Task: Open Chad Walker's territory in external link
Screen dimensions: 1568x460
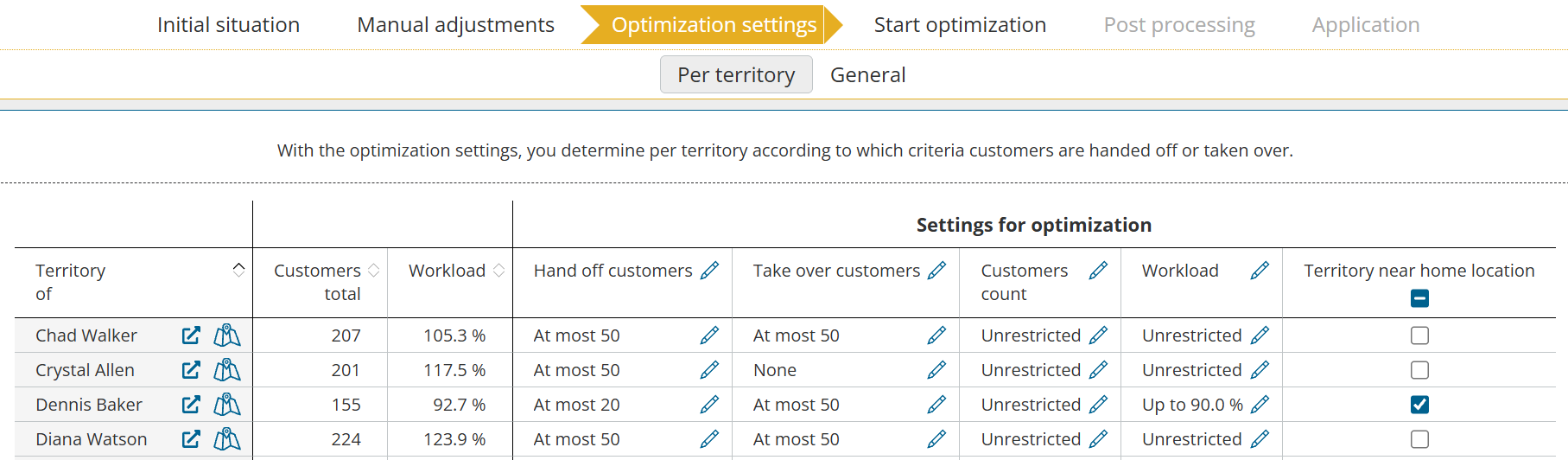Action: pos(191,335)
